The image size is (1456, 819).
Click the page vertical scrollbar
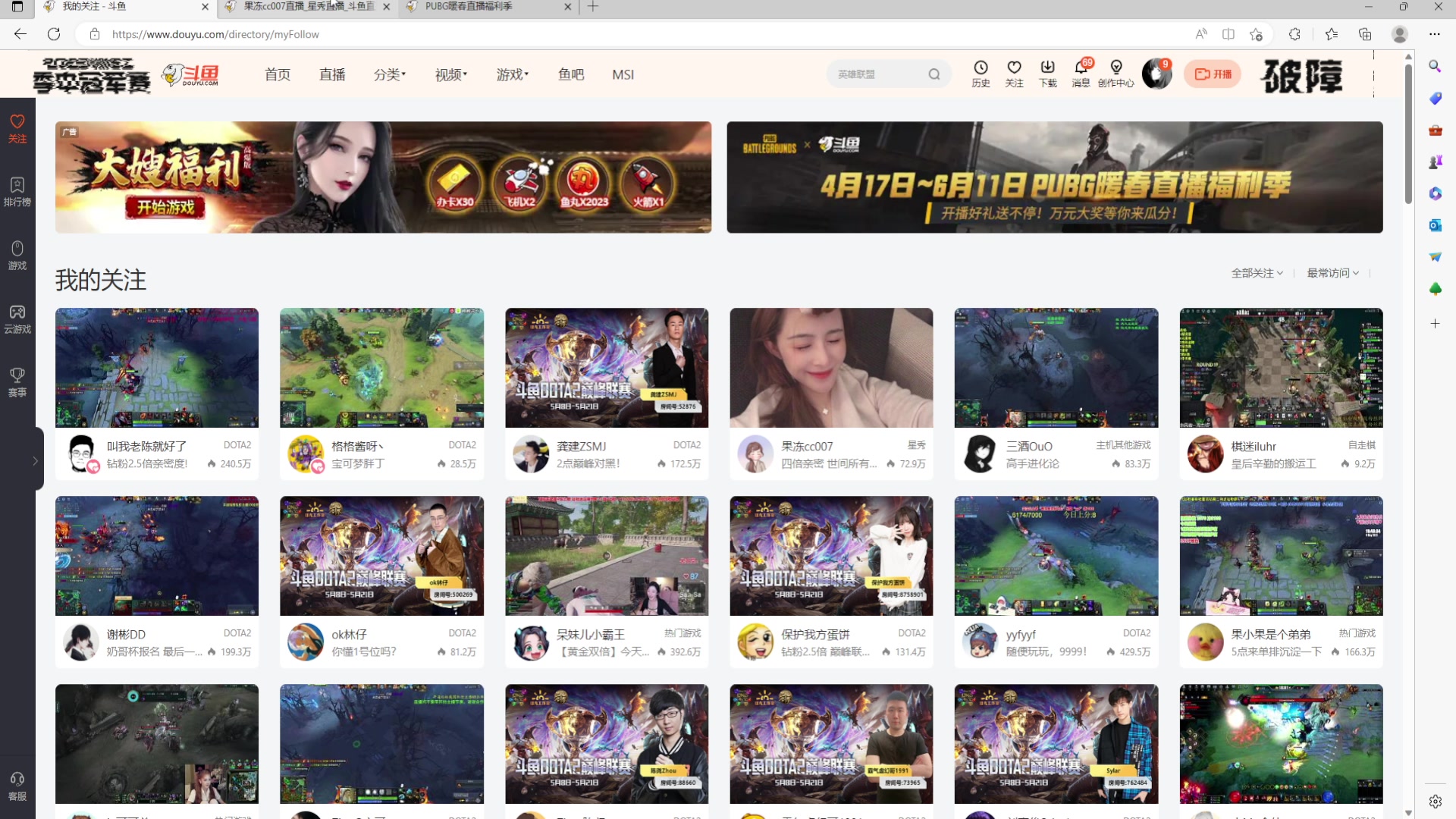(1408, 133)
